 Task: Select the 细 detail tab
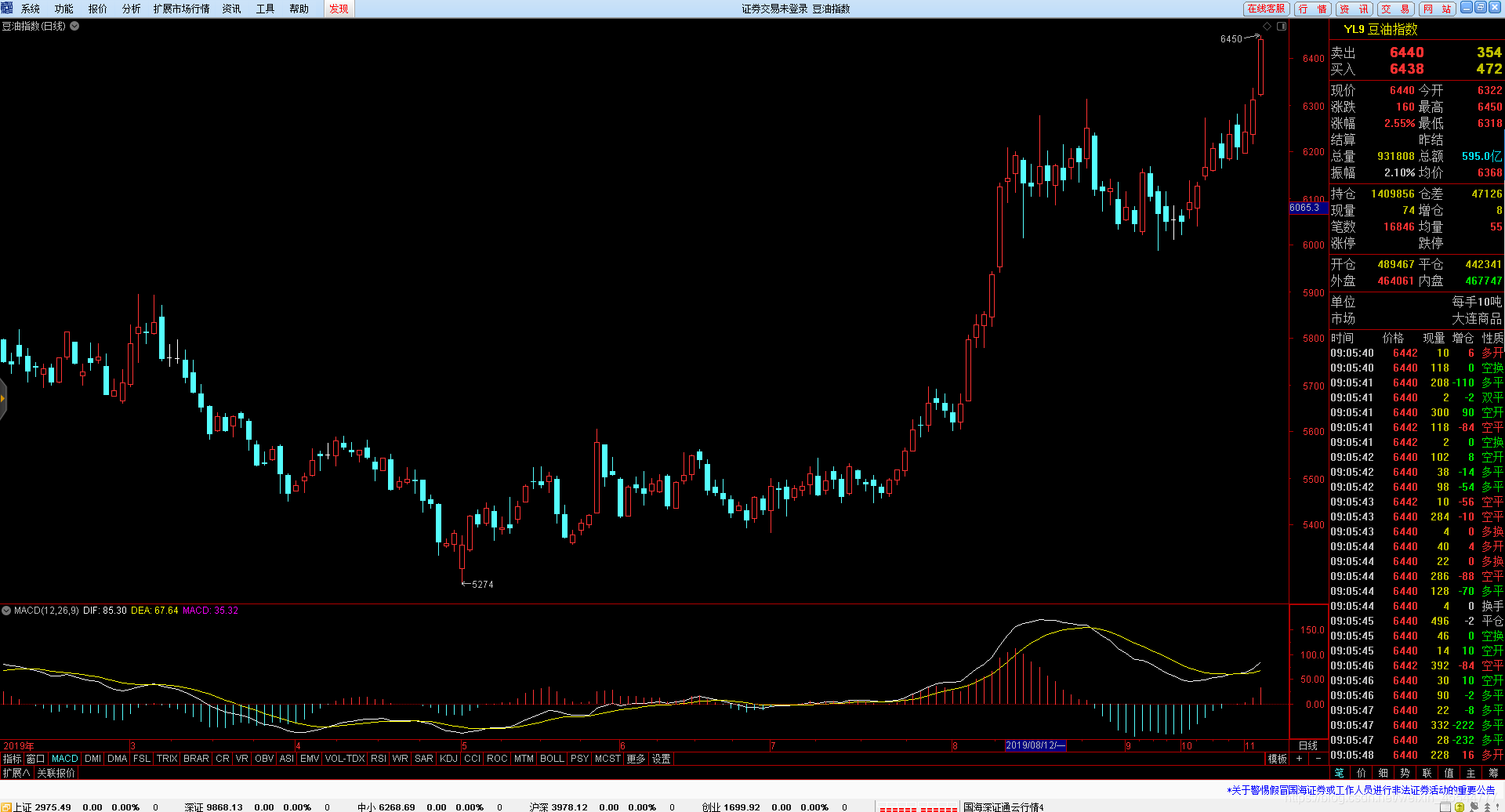1384,773
